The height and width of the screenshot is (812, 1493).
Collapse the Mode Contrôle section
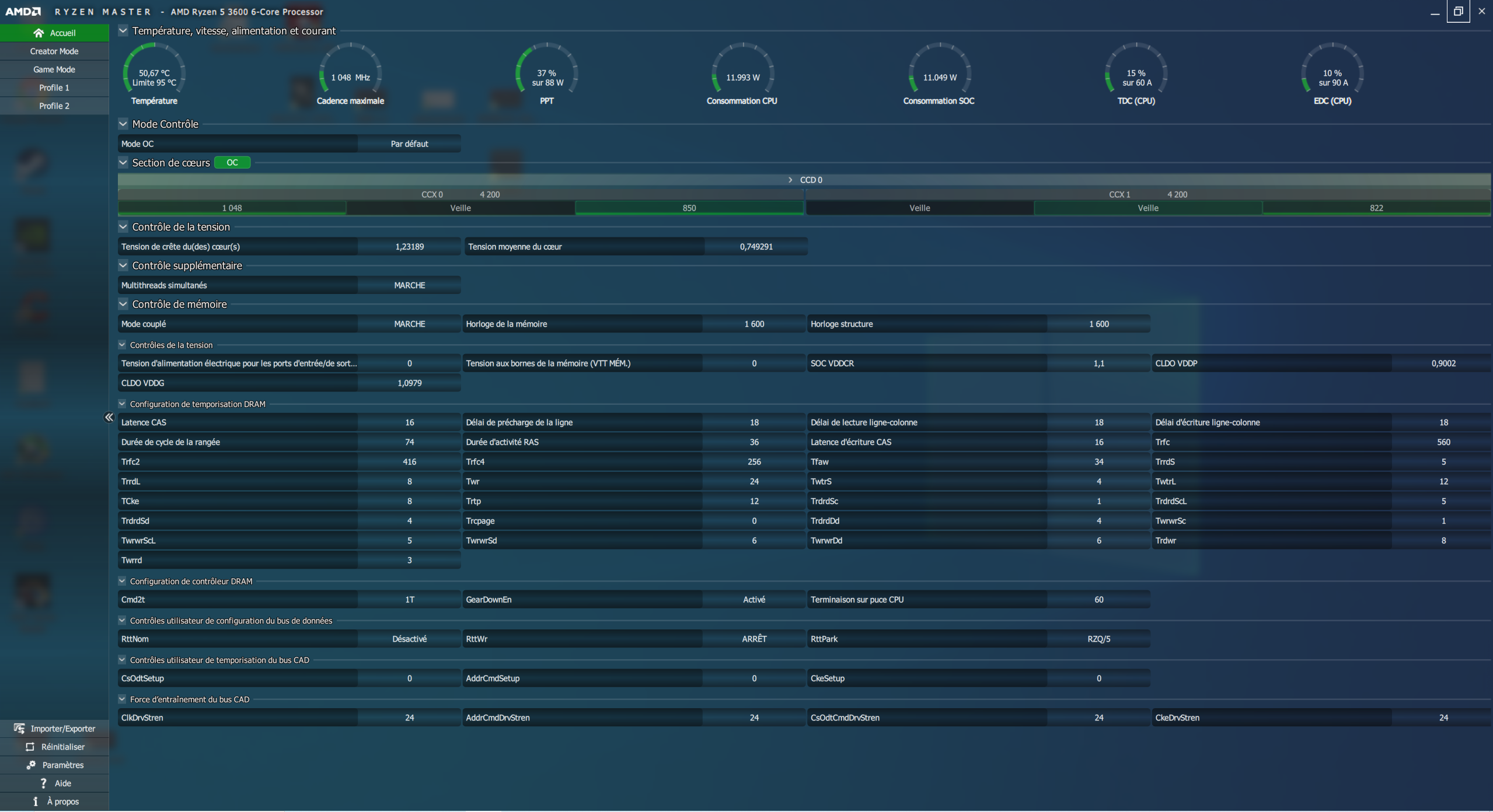click(x=123, y=124)
